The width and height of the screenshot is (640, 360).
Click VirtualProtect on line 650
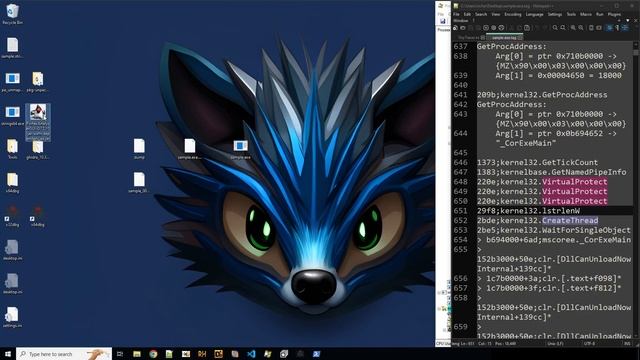574,201
